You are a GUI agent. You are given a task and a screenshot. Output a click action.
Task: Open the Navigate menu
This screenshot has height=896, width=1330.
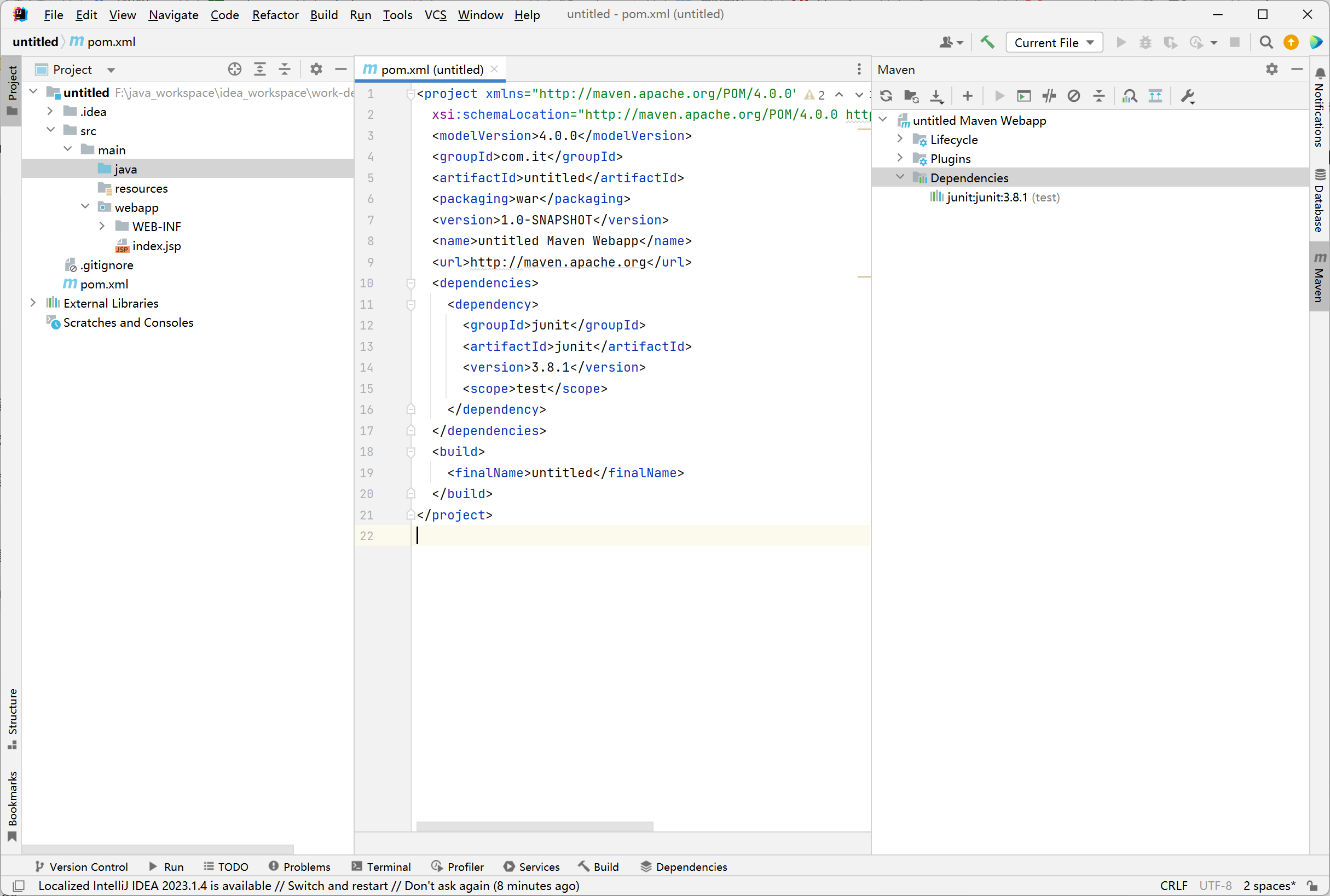[173, 14]
